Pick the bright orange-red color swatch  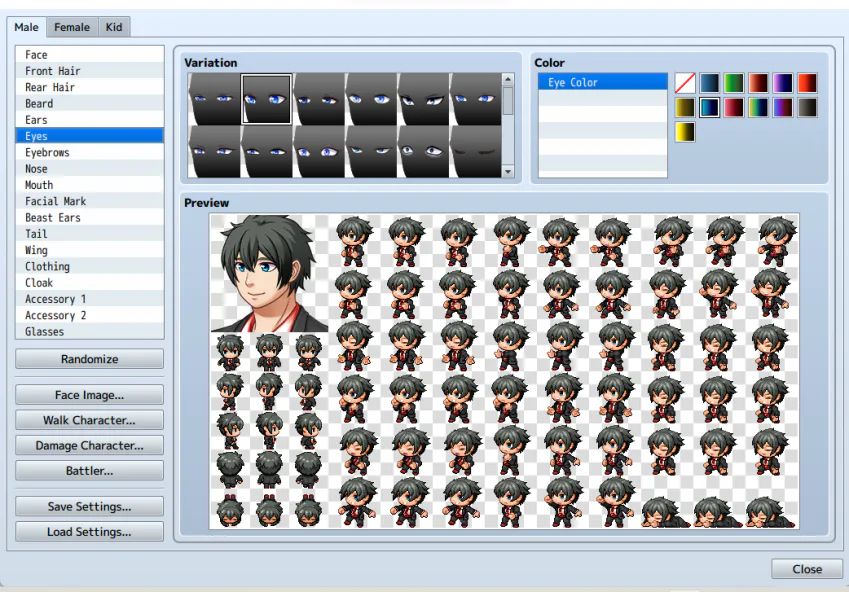tap(807, 83)
